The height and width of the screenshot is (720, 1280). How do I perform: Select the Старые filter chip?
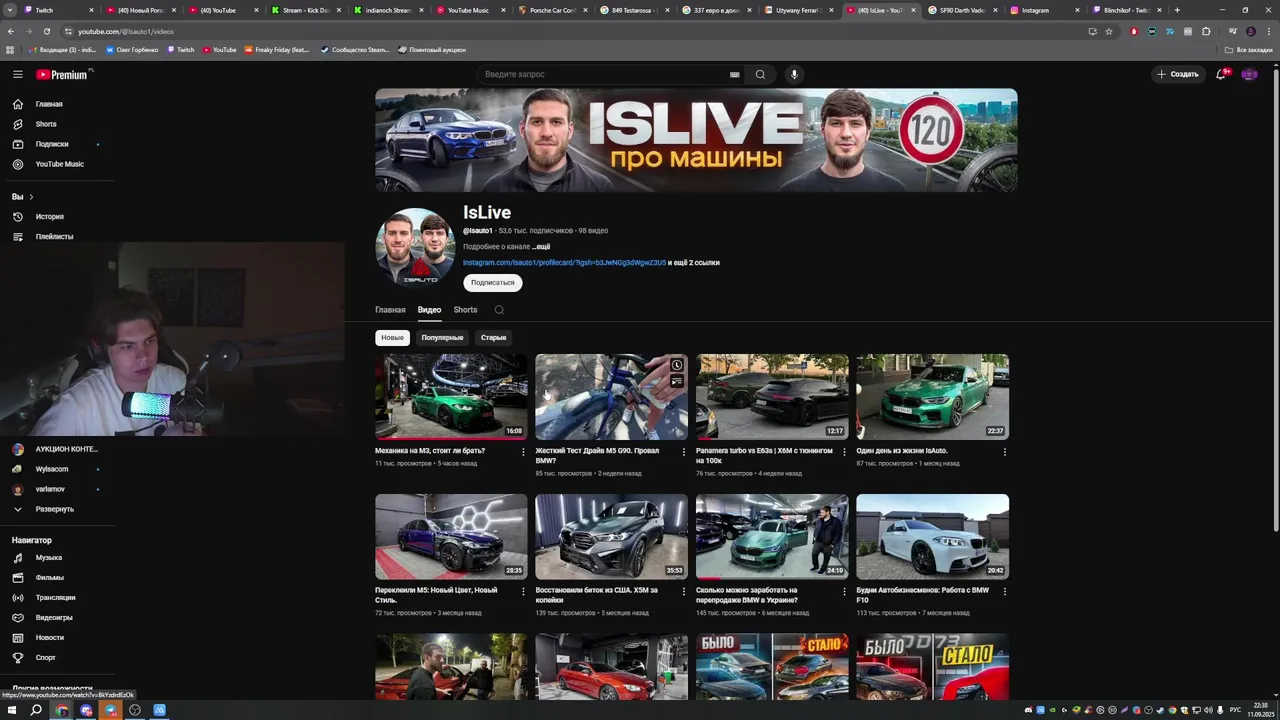tap(493, 338)
